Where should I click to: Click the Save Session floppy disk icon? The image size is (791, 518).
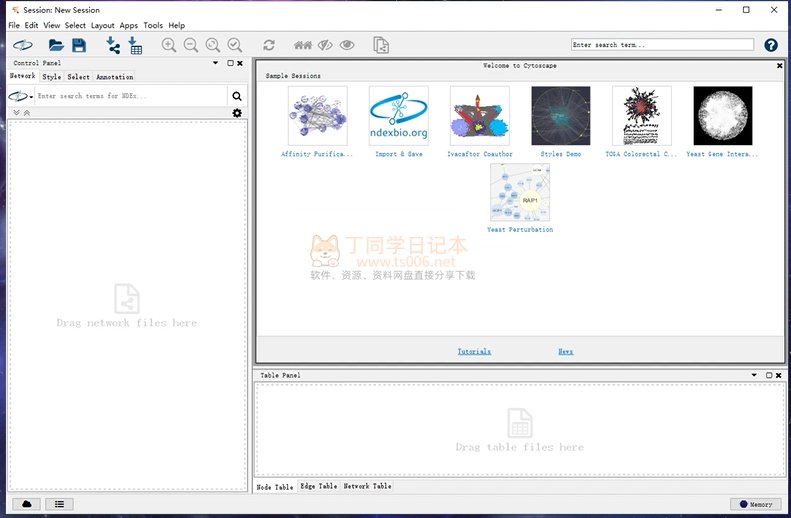pyautogui.click(x=79, y=45)
